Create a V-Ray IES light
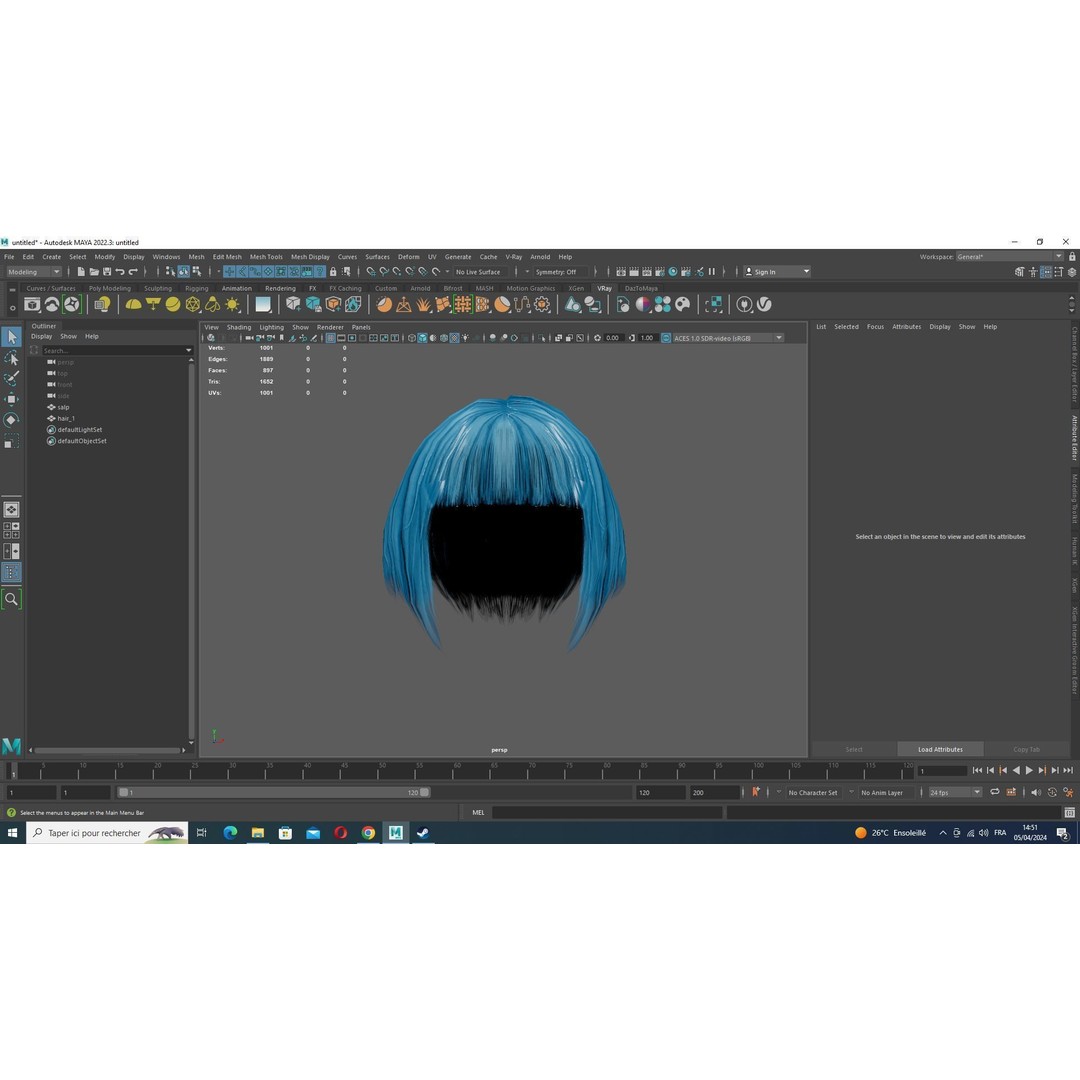1080x1080 pixels. (x=213, y=304)
